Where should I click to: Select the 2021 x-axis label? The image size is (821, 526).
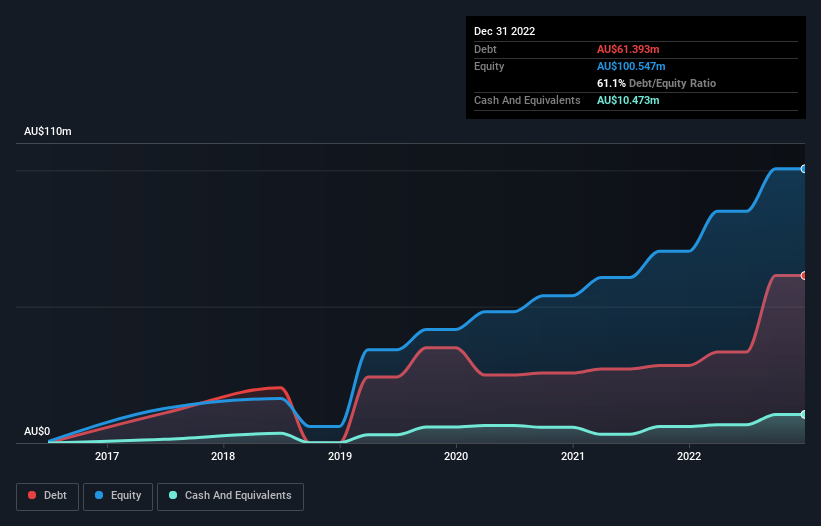[573, 456]
